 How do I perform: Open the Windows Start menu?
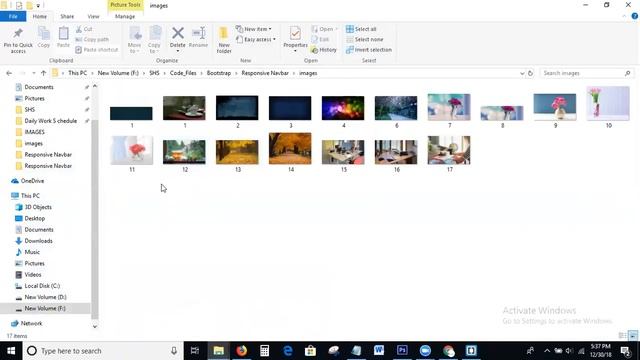pyautogui.click(x=11, y=351)
